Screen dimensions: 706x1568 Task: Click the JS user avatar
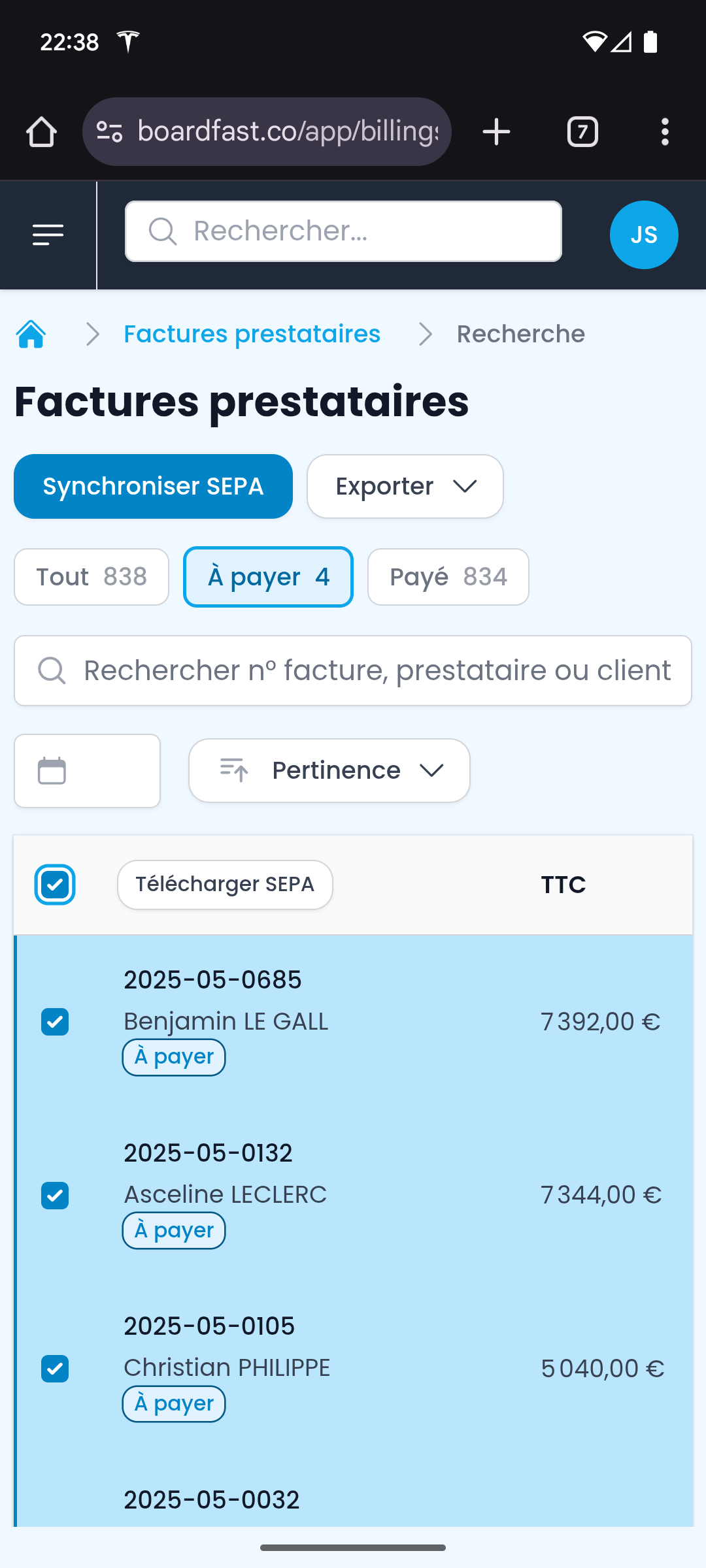pos(644,235)
